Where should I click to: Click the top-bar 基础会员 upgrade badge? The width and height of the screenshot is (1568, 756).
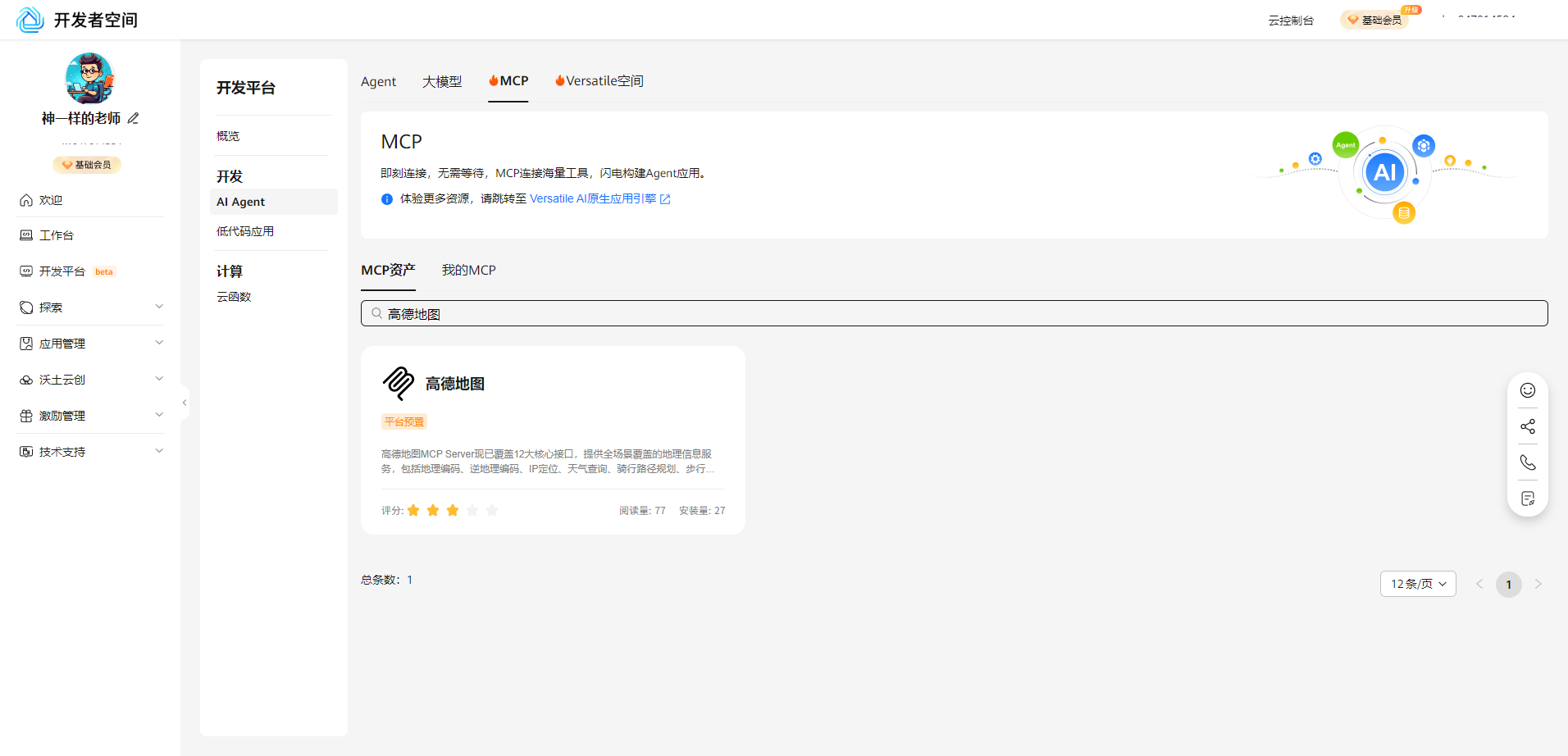pos(1375,20)
